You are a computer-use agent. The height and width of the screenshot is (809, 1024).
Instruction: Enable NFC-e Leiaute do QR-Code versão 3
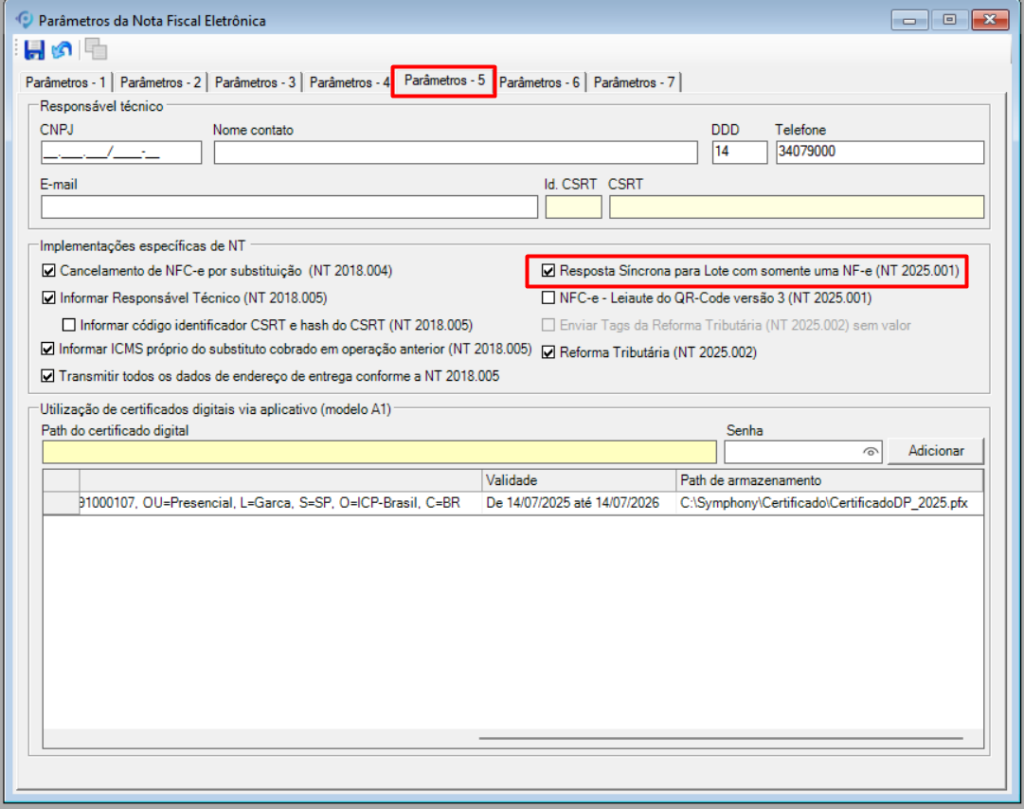pyautogui.click(x=548, y=298)
